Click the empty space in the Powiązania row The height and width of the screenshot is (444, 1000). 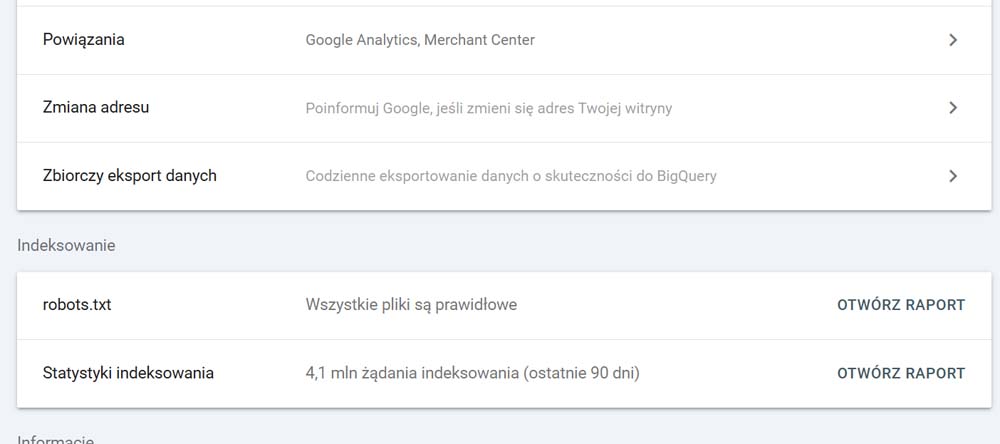[740, 40]
